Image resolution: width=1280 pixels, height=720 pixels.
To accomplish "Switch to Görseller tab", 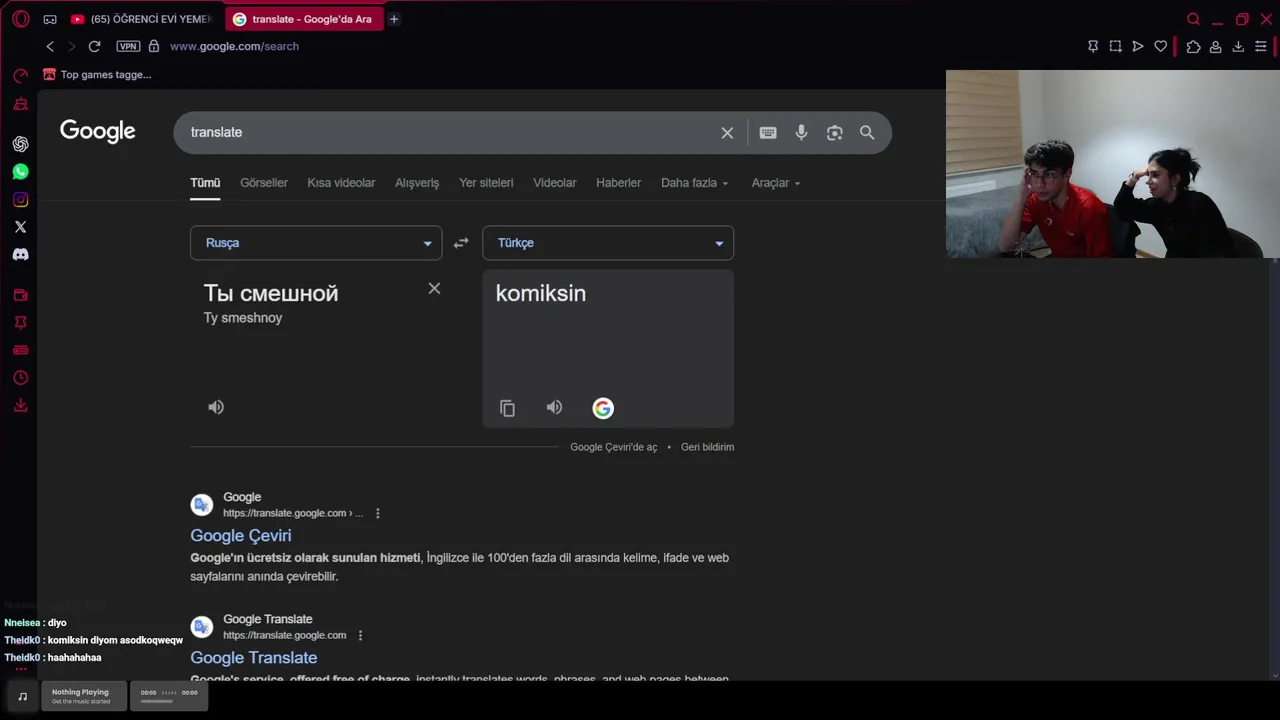I will click(x=264, y=183).
